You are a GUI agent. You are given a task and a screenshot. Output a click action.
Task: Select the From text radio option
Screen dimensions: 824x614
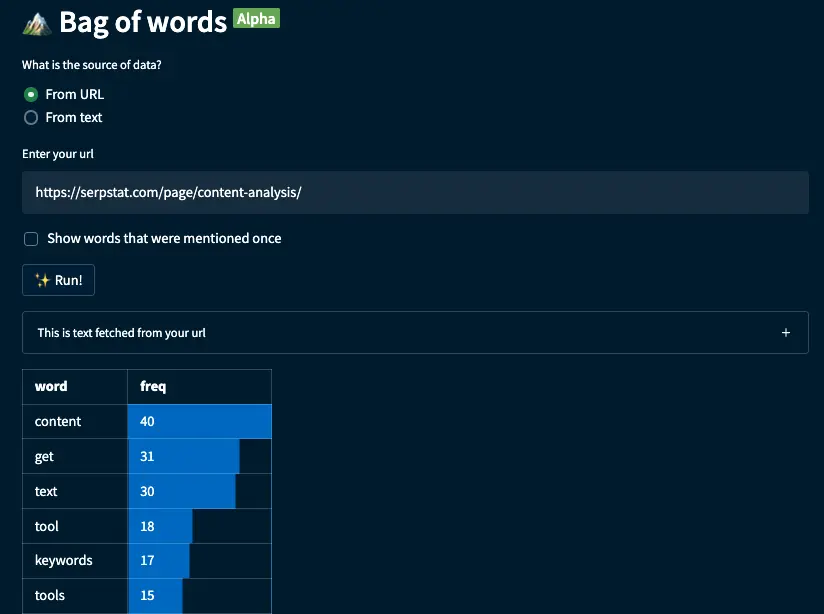[x=31, y=118]
